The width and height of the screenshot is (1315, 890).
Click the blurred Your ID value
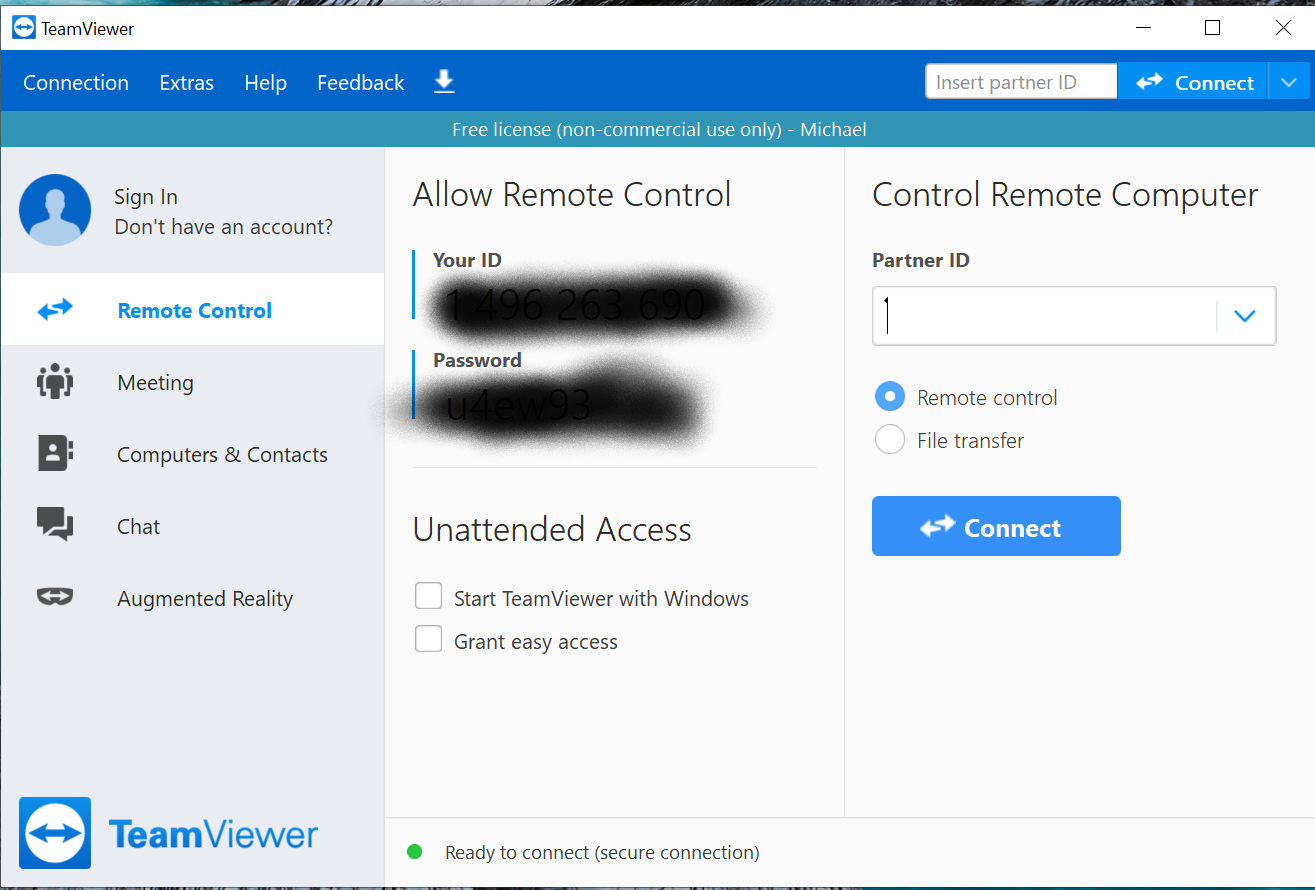pos(576,305)
